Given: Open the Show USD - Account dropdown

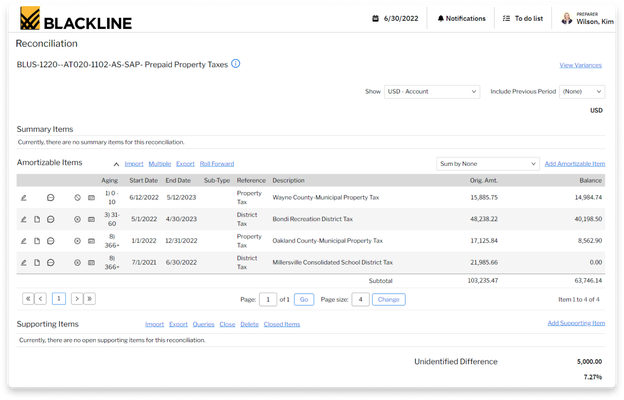Looking at the screenshot, I should (x=431, y=91).
